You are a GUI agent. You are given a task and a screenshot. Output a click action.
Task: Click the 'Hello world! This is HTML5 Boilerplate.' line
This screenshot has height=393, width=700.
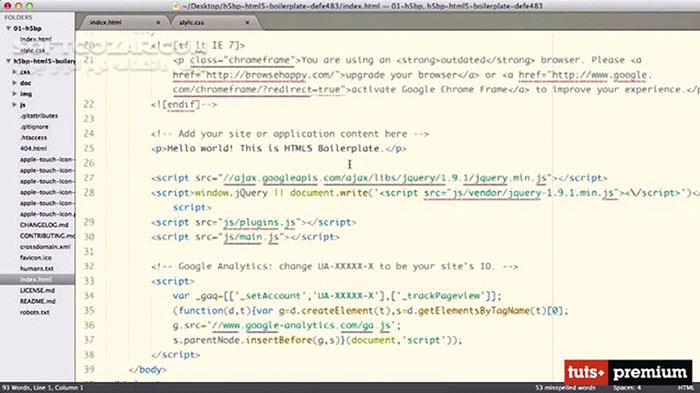[x=279, y=148]
